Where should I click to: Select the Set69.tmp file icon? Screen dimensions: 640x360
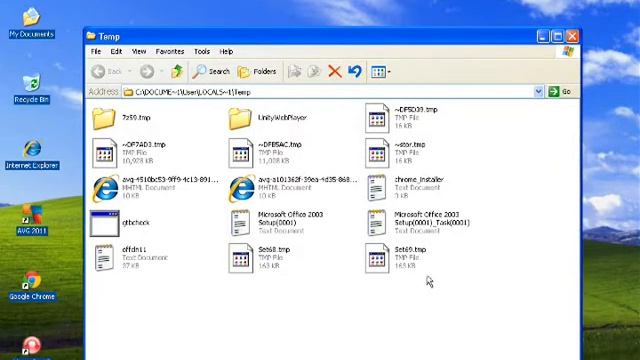[x=377, y=258]
